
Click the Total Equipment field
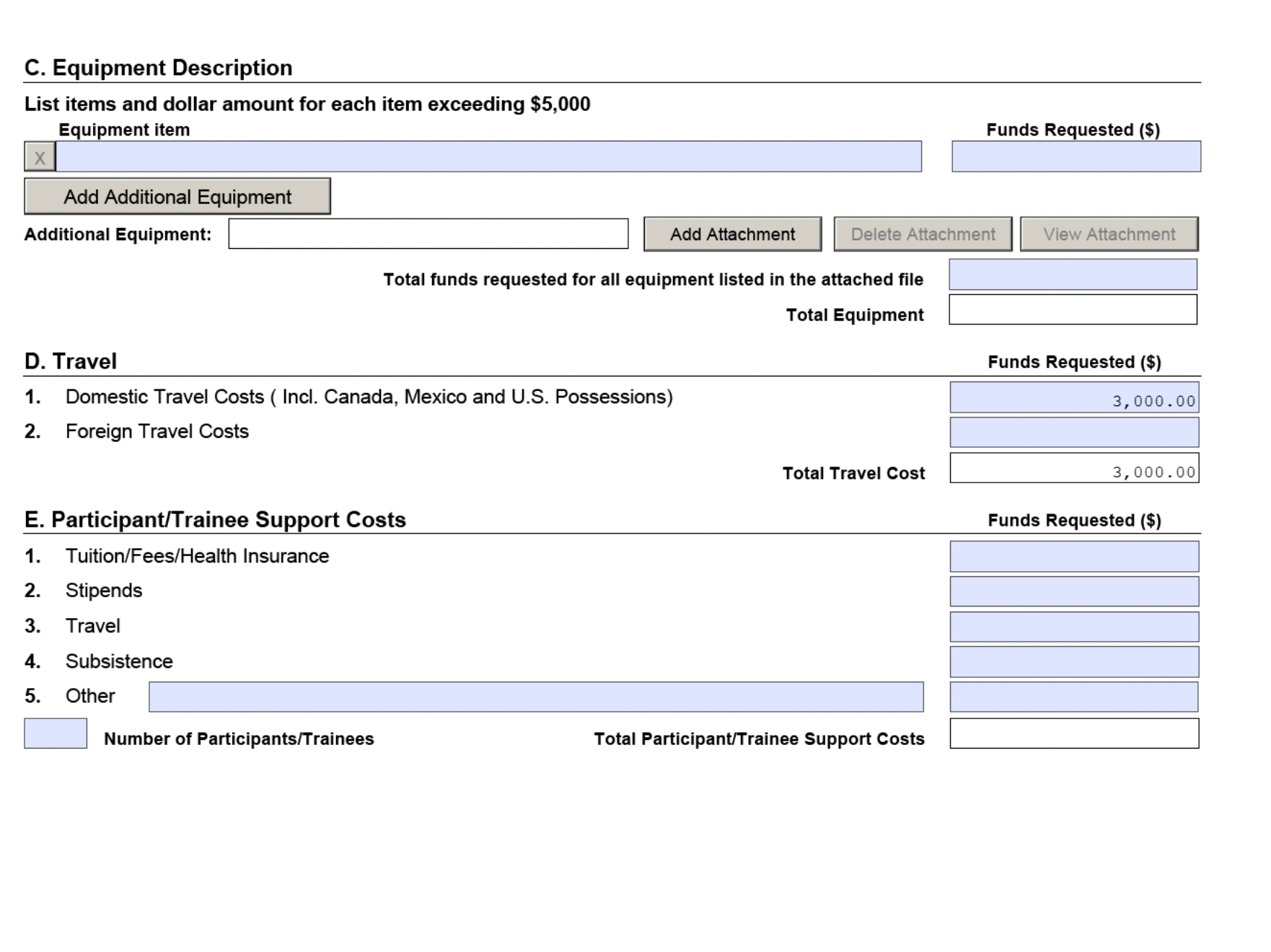click(1073, 310)
